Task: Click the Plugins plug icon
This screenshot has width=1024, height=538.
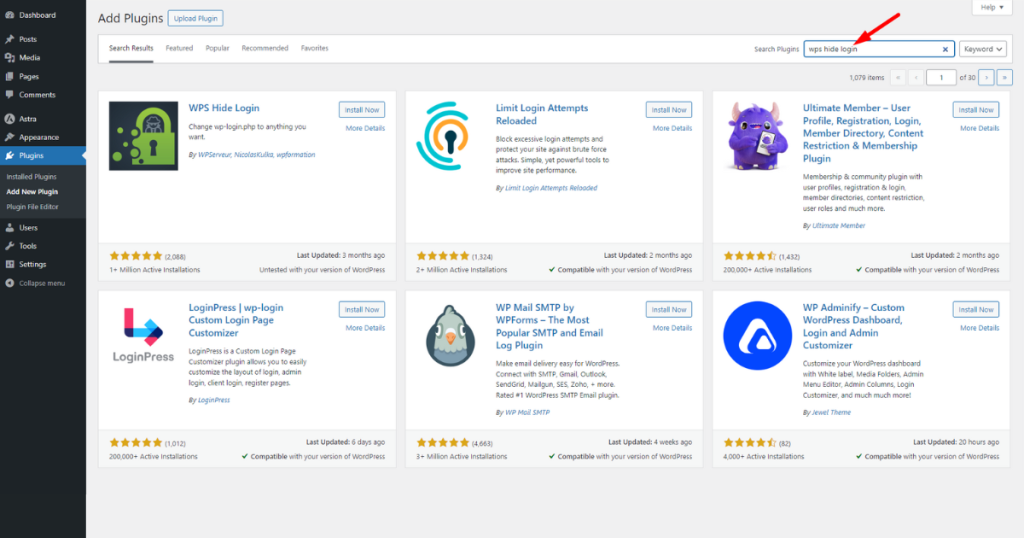Action: tap(9, 155)
